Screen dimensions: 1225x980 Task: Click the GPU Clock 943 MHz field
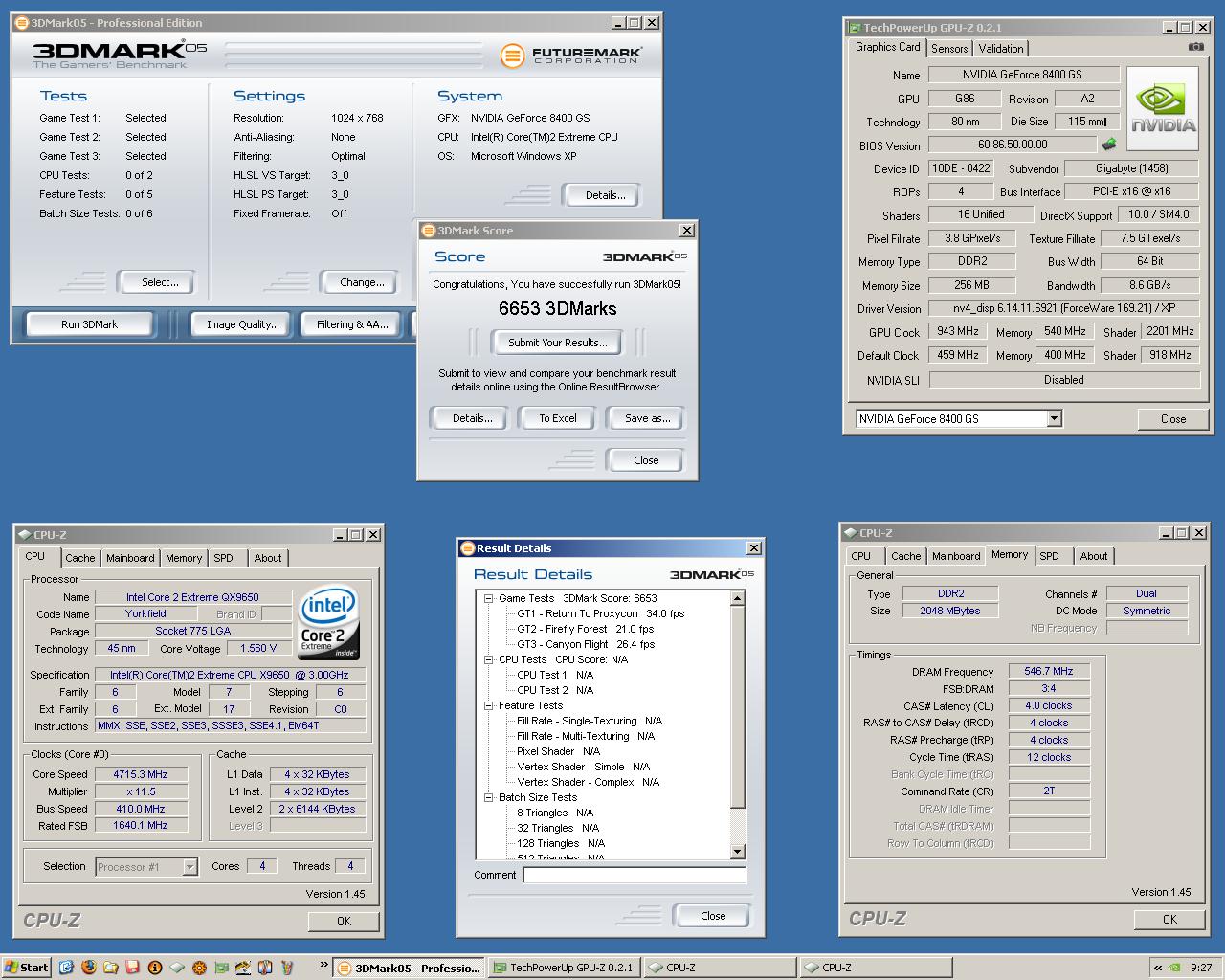[957, 331]
